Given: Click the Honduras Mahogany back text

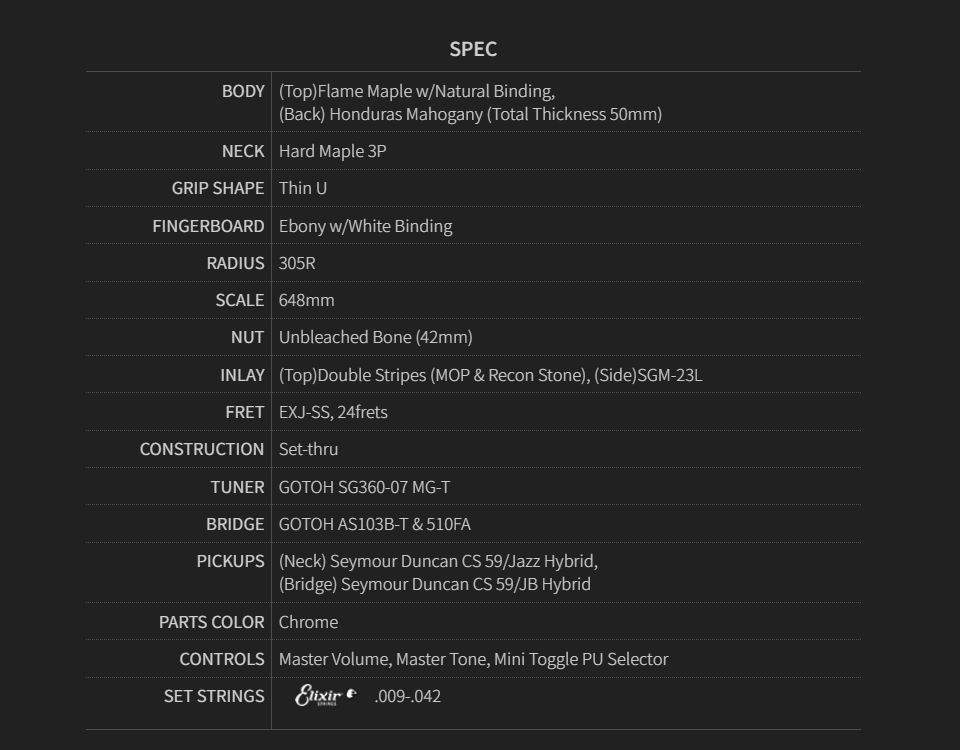Looking at the screenshot, I should pyautogui.click(x=470, y=114).
